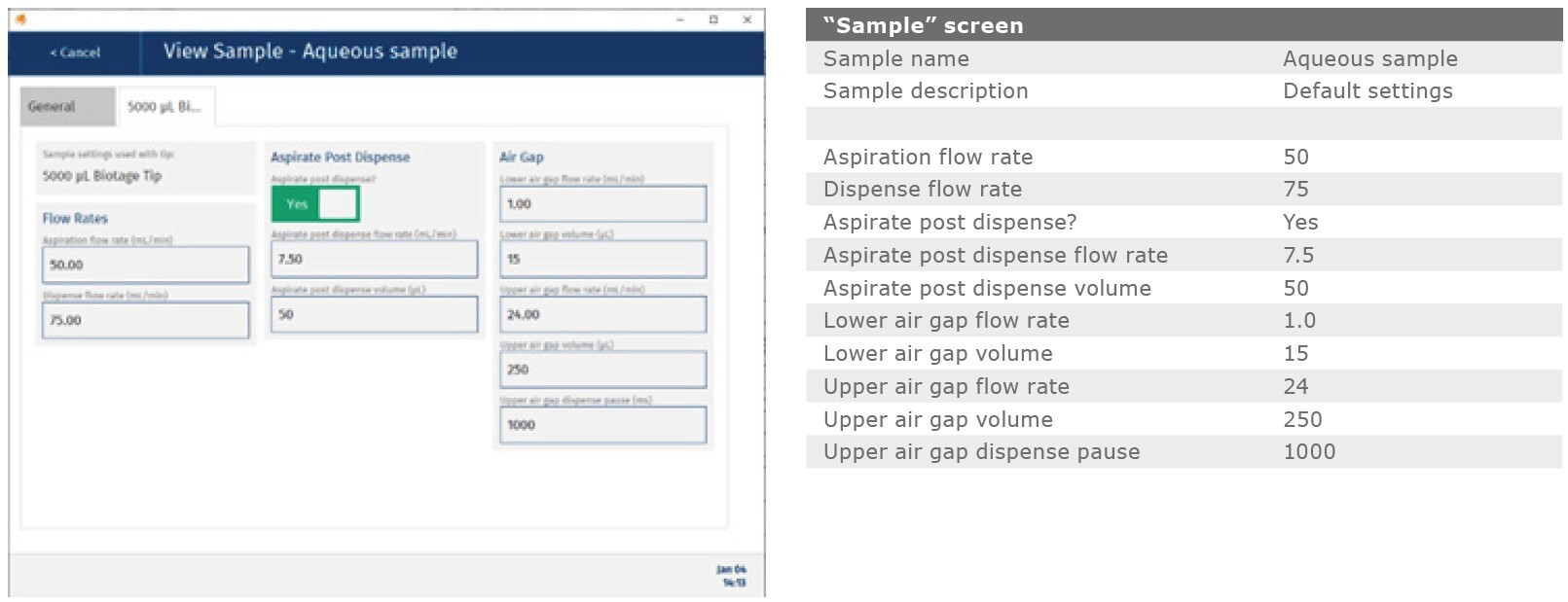Click the date and time indicator
The image size is (1568, 602).
point(733,576)
